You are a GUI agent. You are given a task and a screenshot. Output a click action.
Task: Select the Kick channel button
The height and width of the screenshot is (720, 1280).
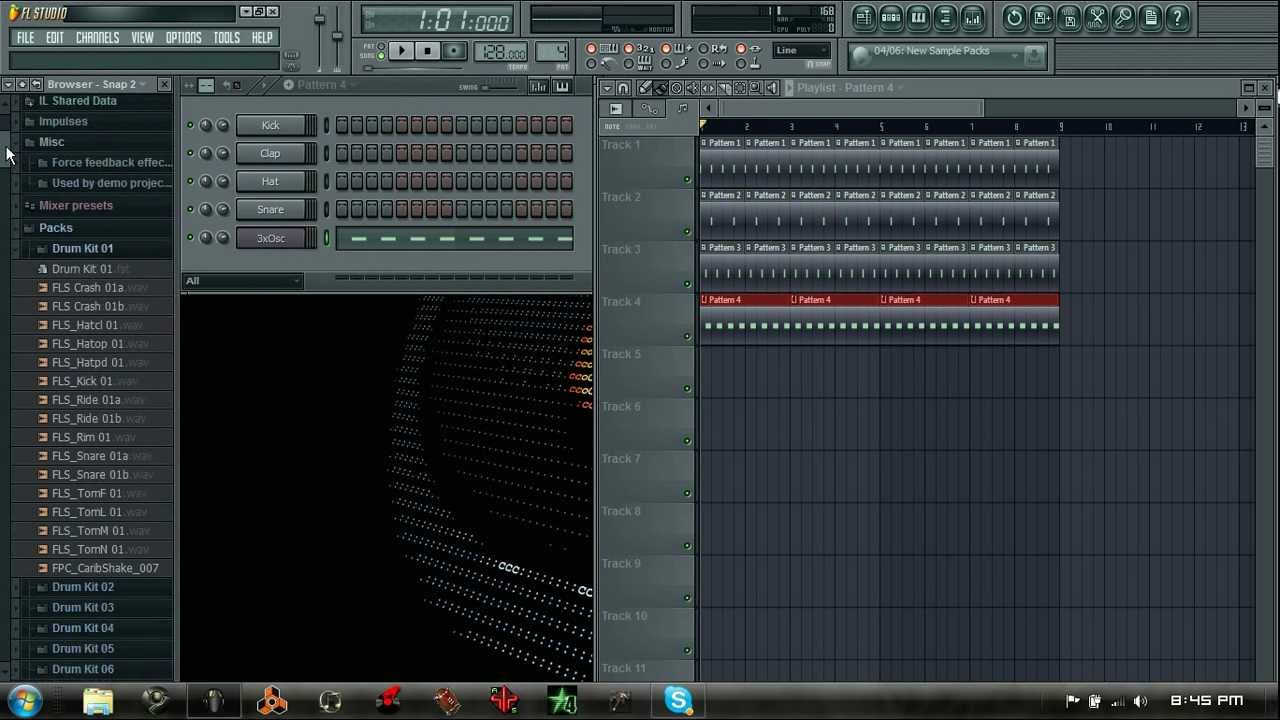pos(270,126)
